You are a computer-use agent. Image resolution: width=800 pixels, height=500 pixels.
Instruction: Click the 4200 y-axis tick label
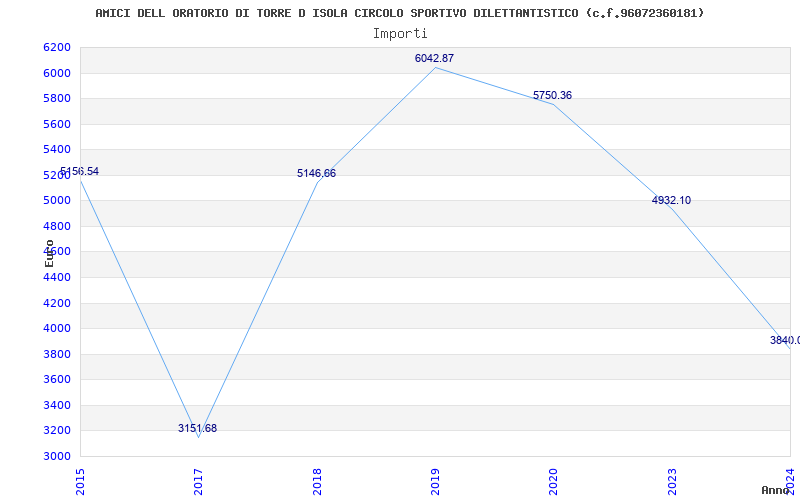click(57, 303)
